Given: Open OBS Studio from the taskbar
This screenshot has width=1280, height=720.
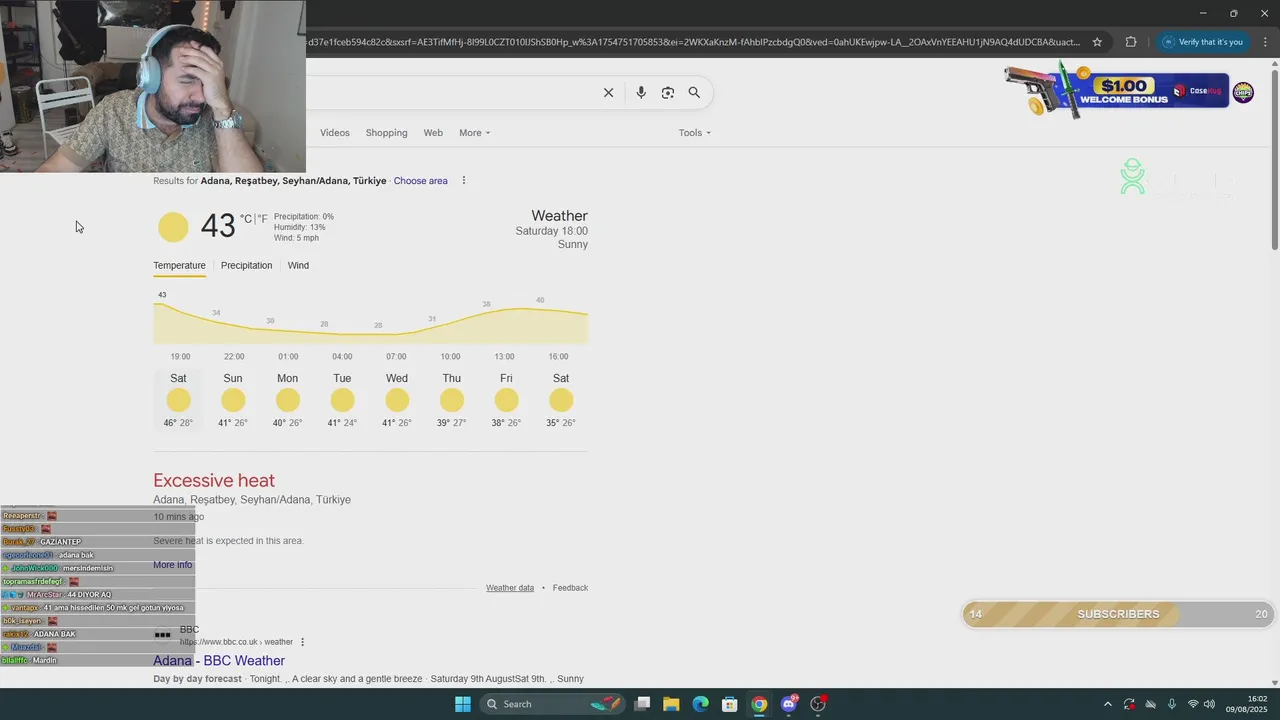Looking at the screenshot, I should (x=818, y=704).
